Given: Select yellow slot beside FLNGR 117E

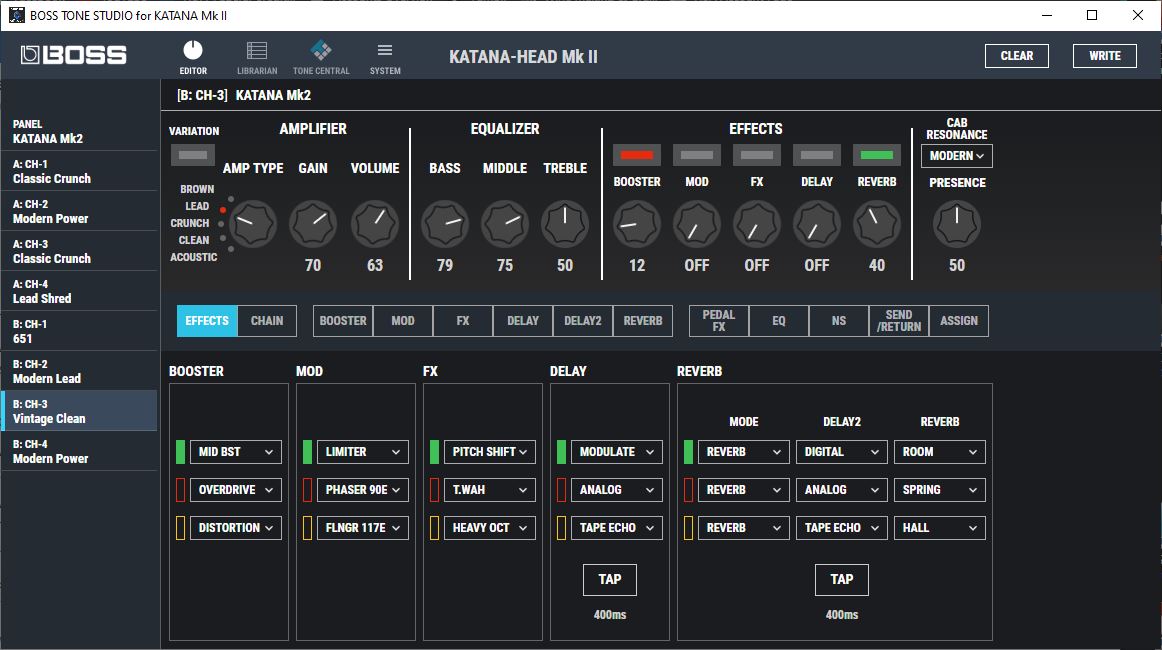Looking at the screenshot, I should click(x=308, y=528).
